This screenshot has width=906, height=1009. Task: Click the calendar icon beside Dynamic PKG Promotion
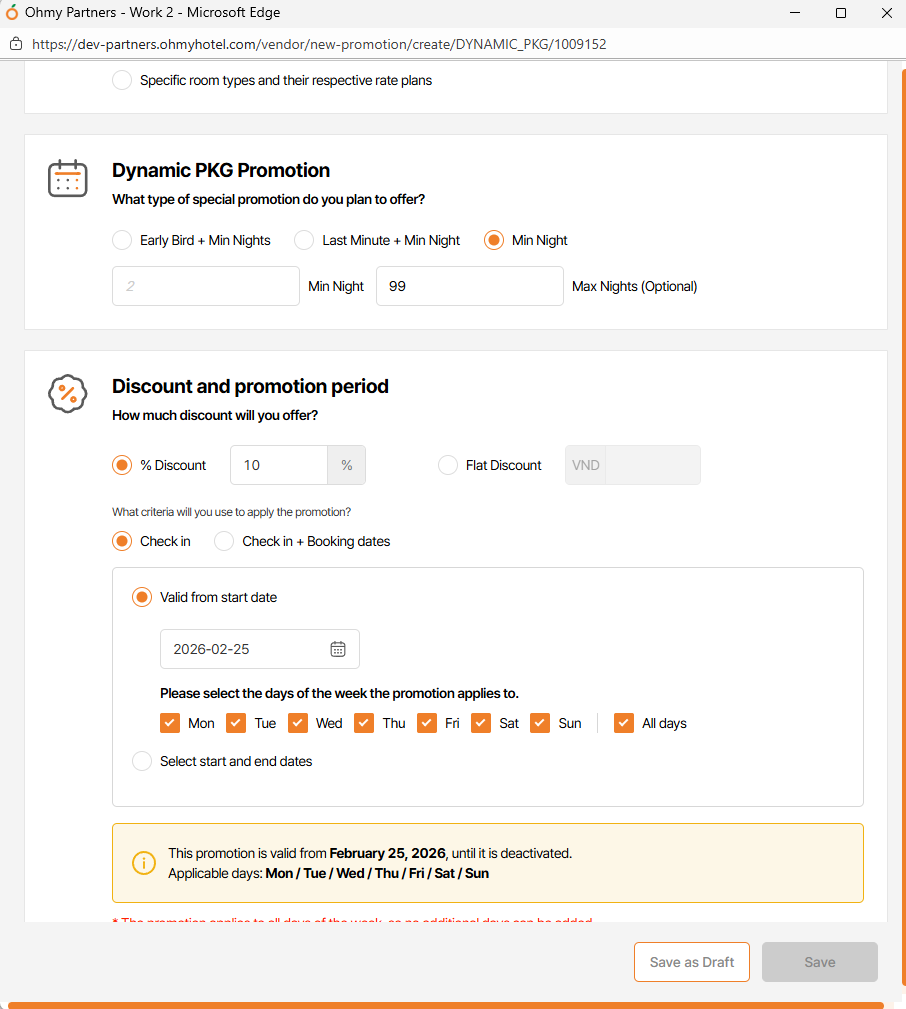[x=68, y=178]
